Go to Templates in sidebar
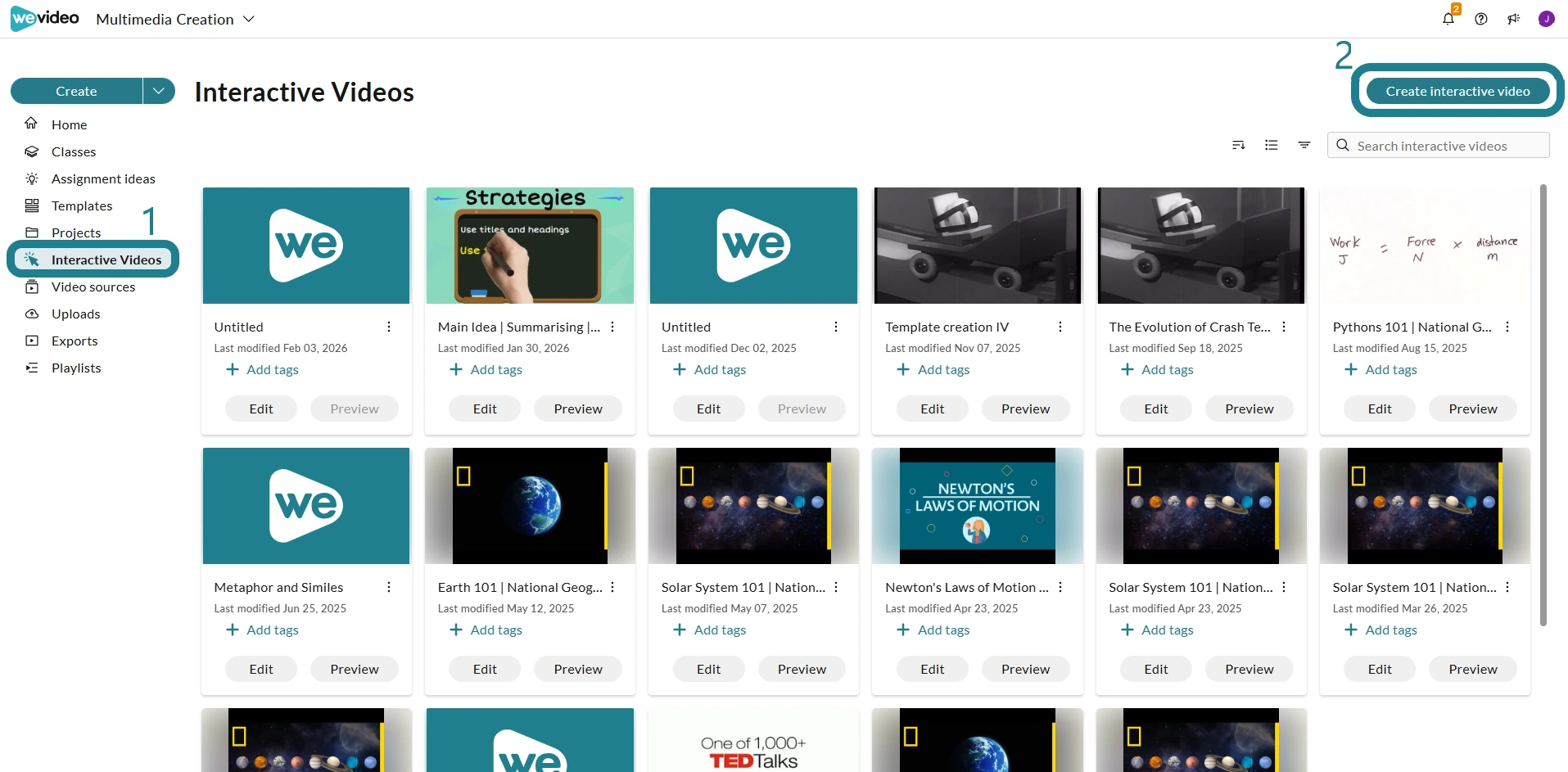 (x=82, y=205)
